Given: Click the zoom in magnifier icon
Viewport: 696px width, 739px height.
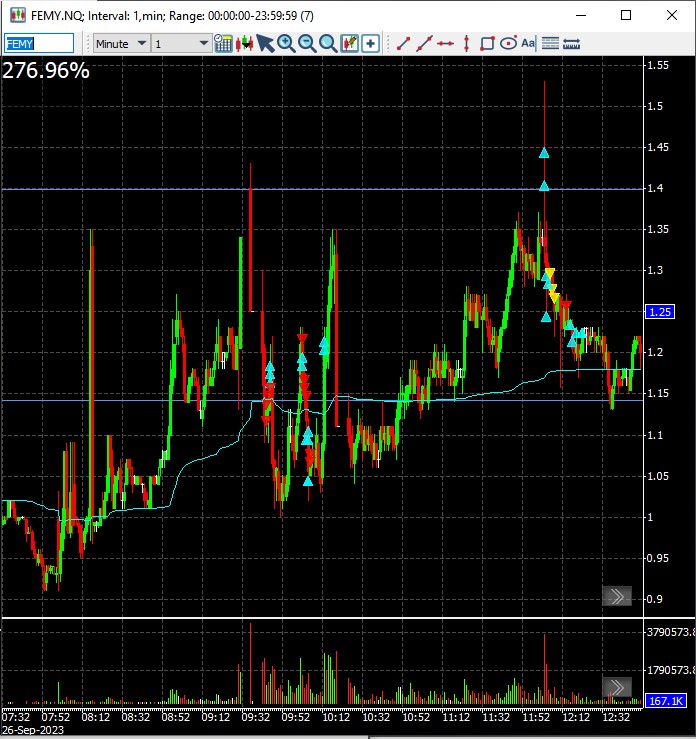Looking at the screenshot, I should click(286, 43).
